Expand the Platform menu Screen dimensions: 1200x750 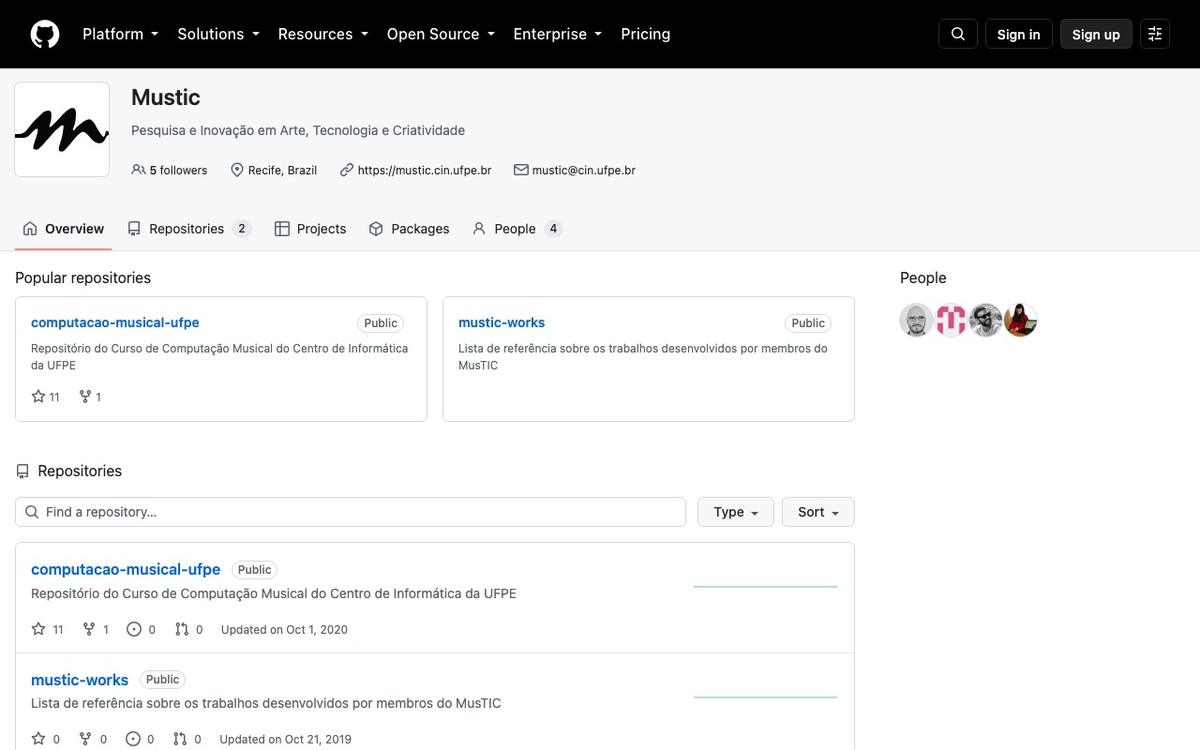click(120, 34)
